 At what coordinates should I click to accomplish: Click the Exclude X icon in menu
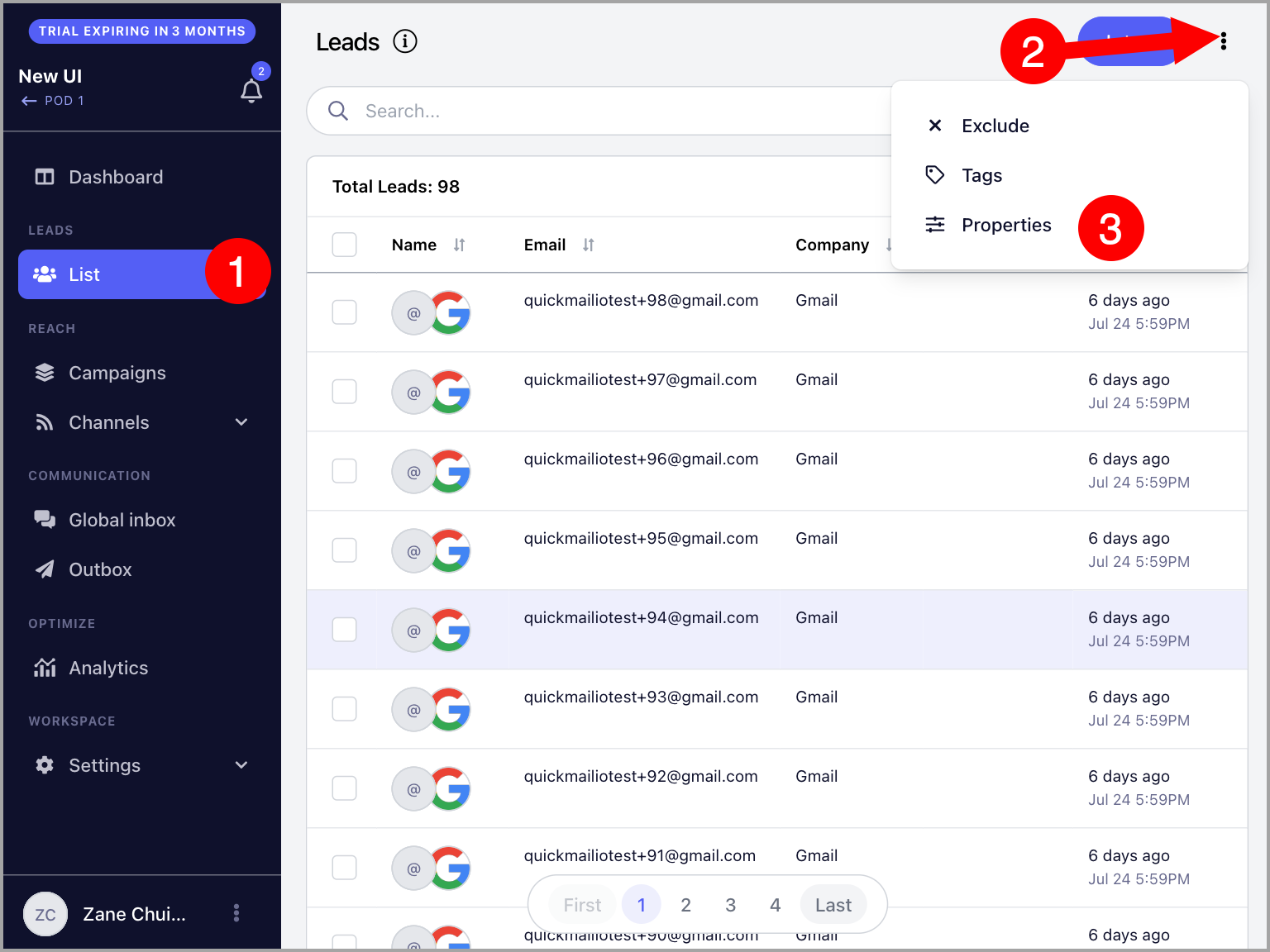click(x=935, y=126)
